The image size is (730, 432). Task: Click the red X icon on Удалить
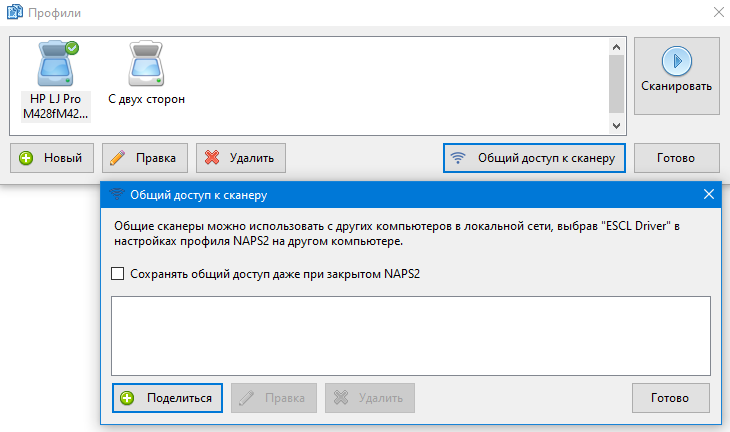coord(212,158)
